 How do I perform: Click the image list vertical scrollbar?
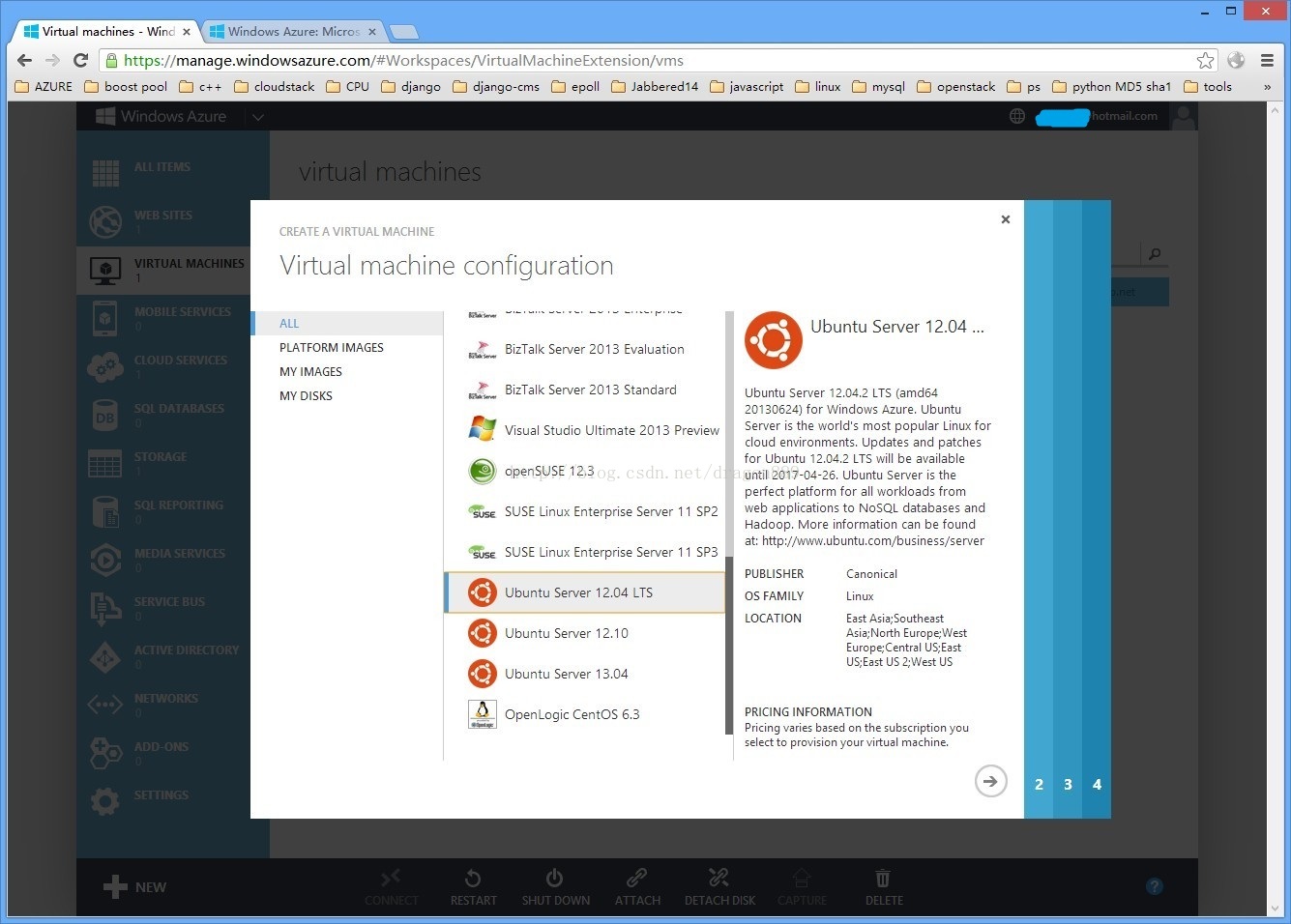728,644
